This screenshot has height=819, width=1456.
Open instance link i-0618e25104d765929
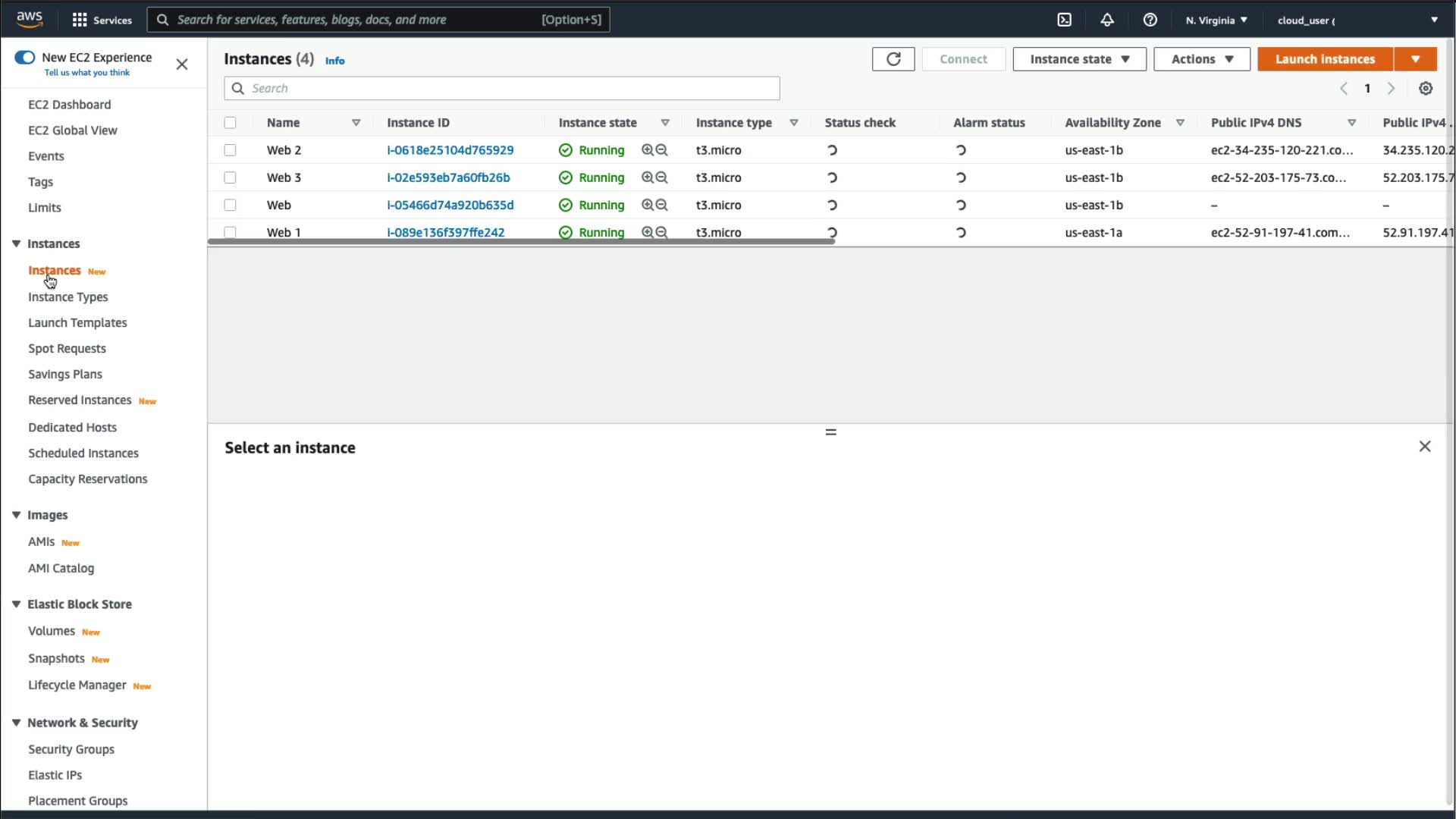[x=450, y=150]
